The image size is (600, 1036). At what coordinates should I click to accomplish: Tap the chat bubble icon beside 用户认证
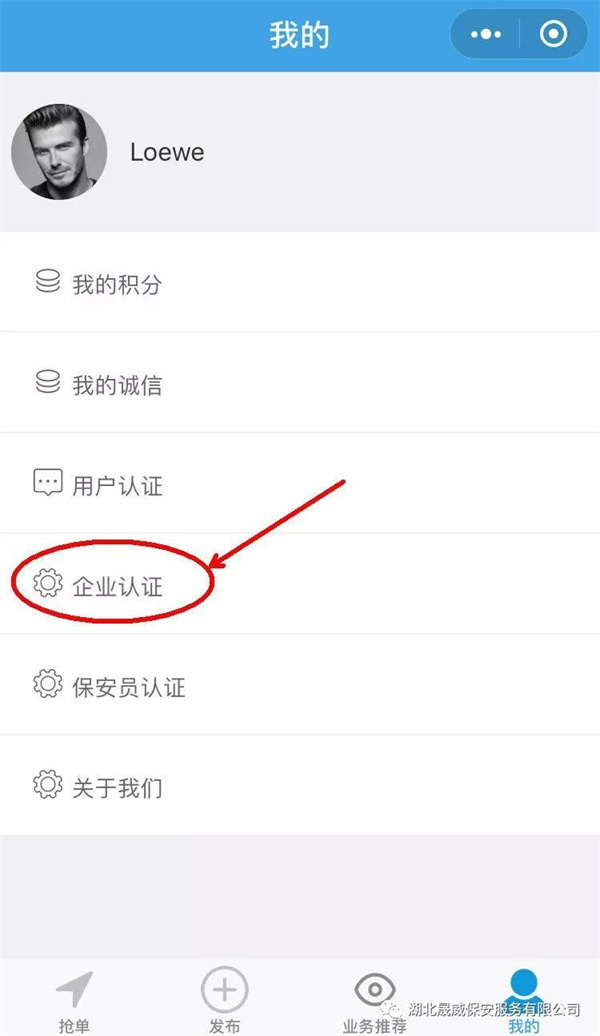pos(48,483)
